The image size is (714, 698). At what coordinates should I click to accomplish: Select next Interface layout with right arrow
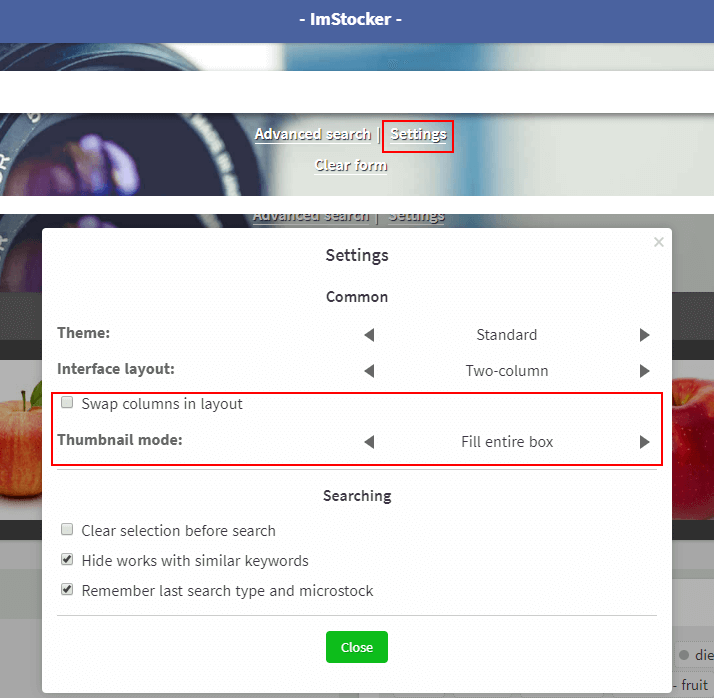click(644, 371)
